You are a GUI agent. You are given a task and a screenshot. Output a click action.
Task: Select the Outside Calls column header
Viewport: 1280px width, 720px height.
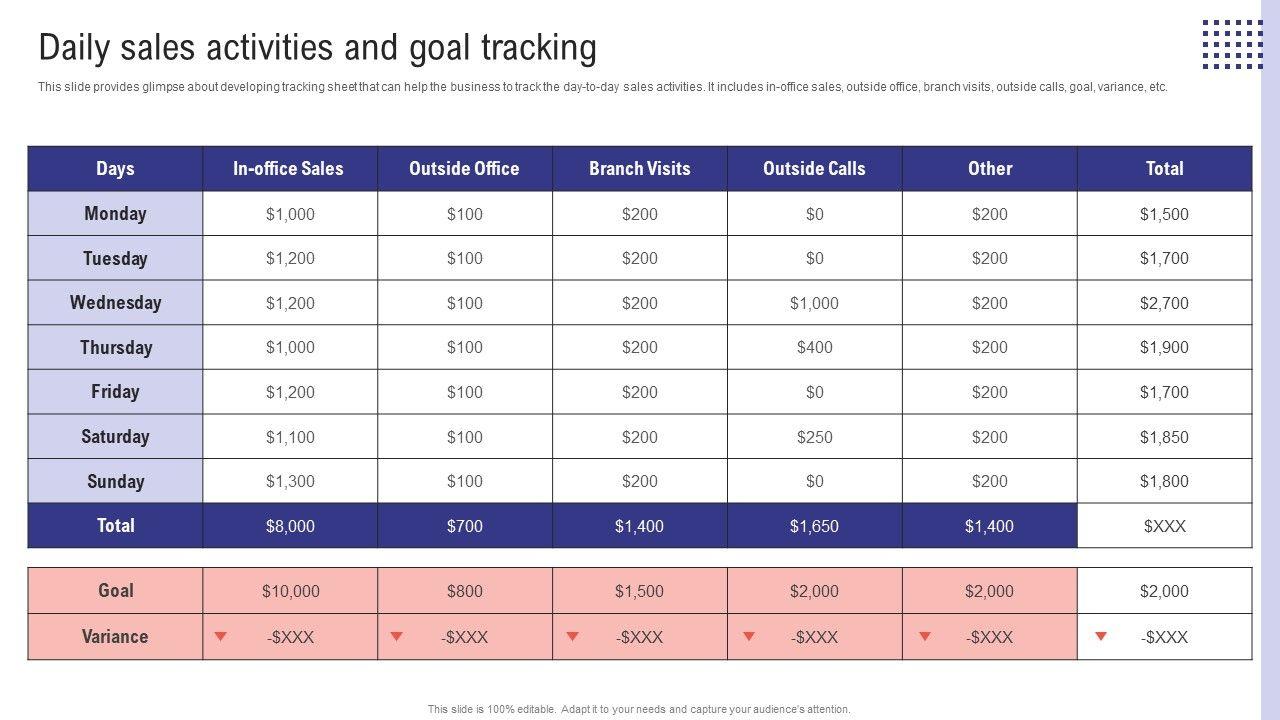tap(814, 168)
